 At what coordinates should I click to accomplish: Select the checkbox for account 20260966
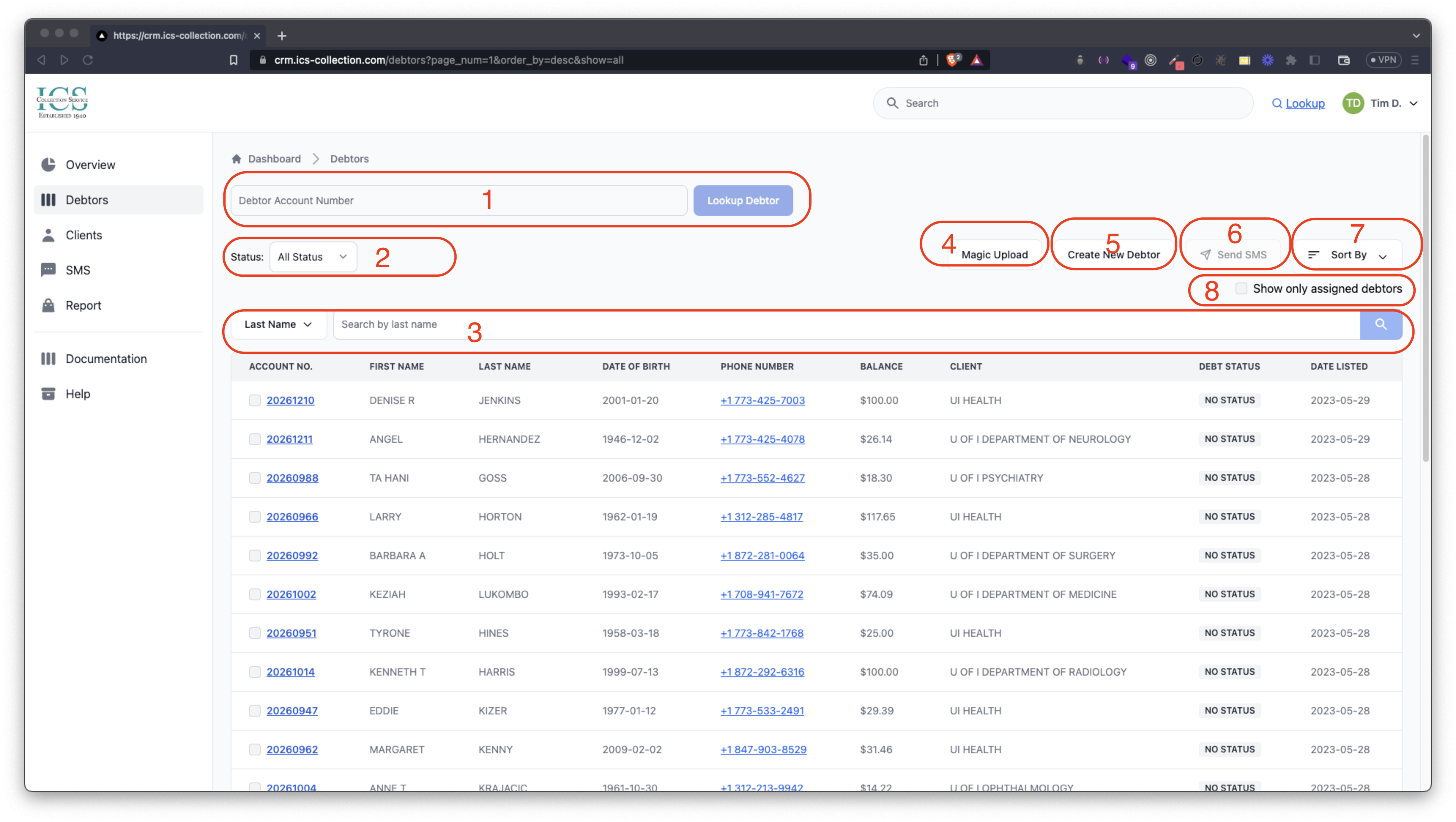pyautogui.click(x=255, y=516)
